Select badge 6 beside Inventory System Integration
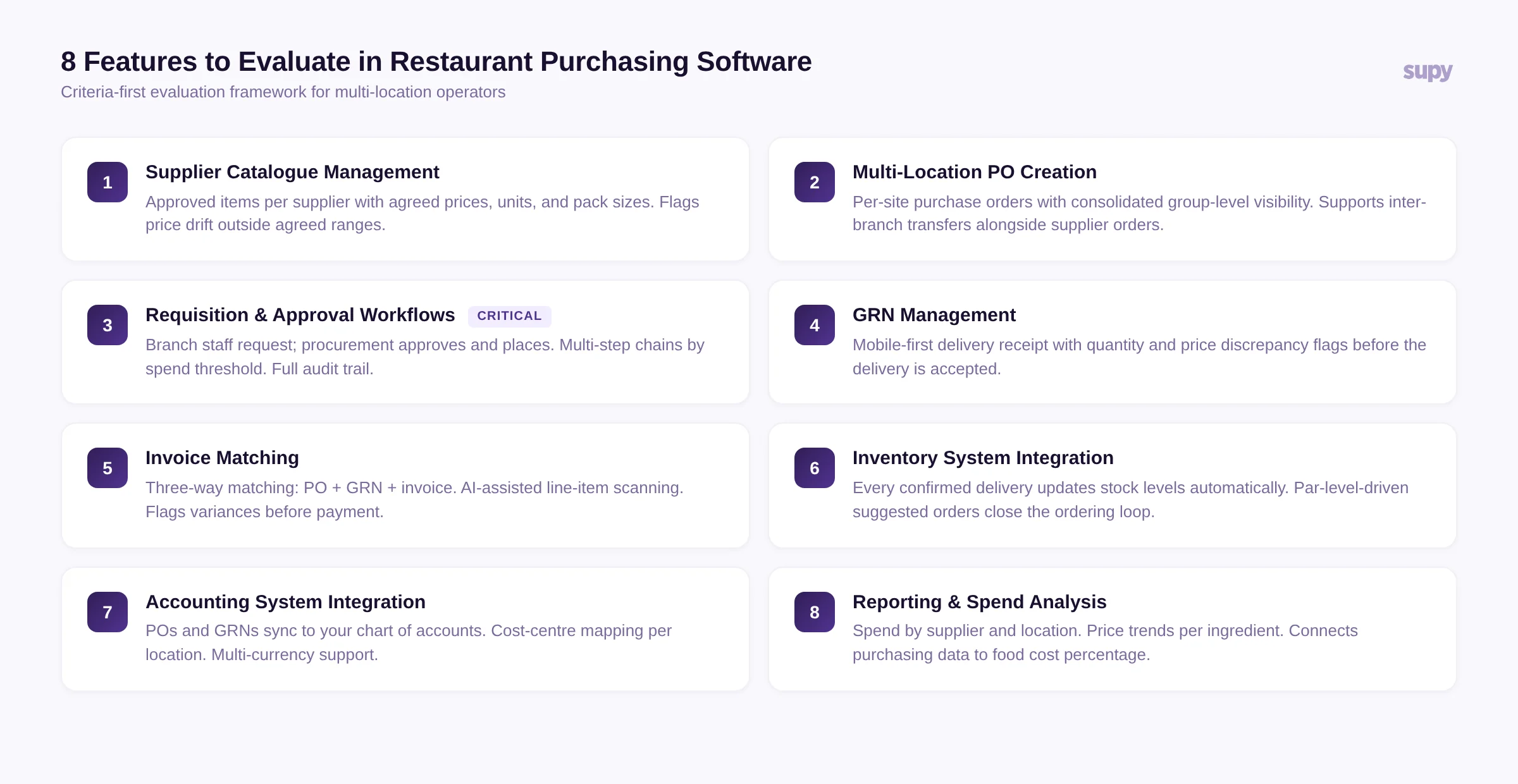The height and width of the screenshot is (784, 1518). coord(815,468)
